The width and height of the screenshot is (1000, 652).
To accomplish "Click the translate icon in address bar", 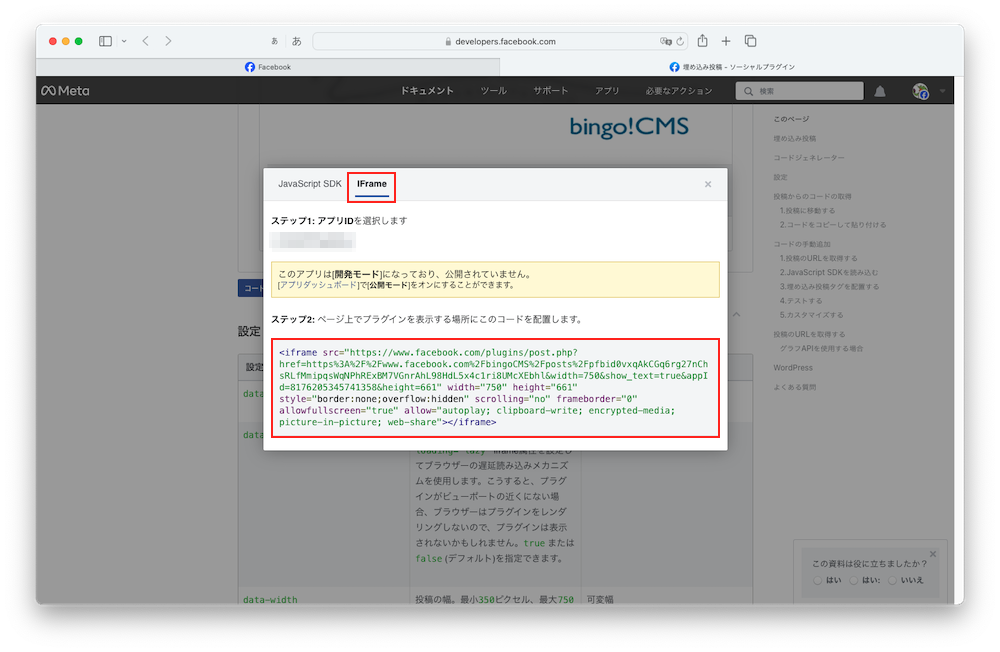I will point(666,41).
